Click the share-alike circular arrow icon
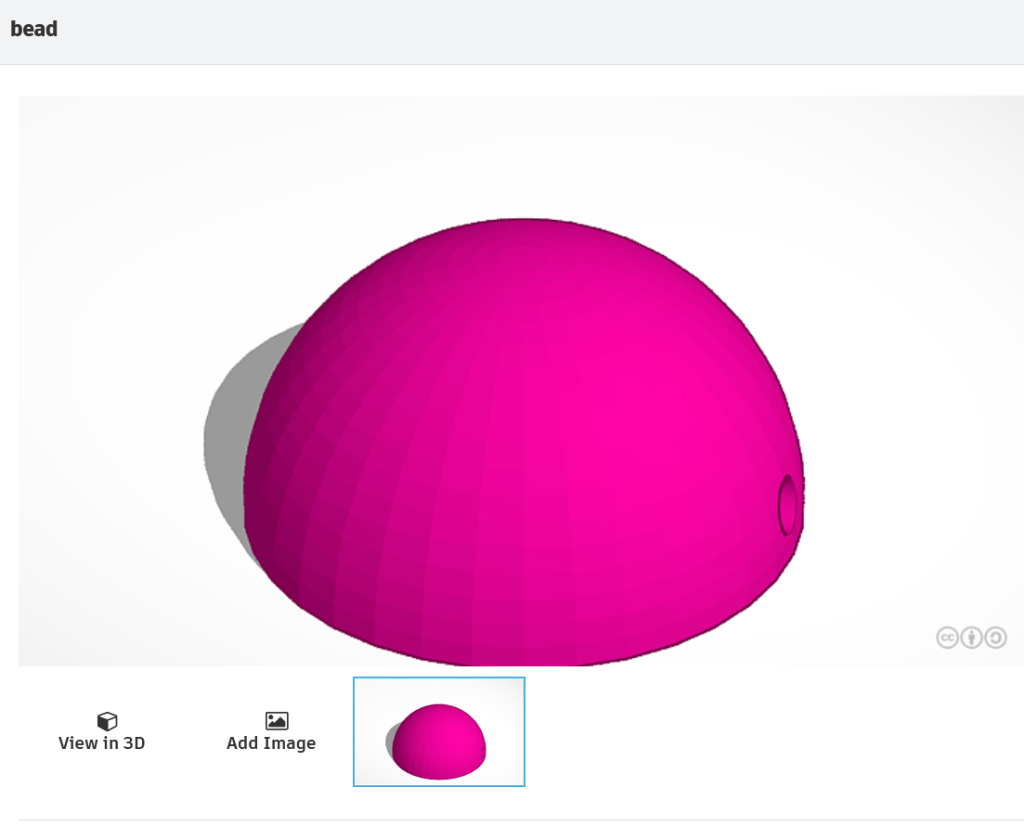Viewport: 1024px width, 826px height. pyautogui.click(x=995, y=637)
